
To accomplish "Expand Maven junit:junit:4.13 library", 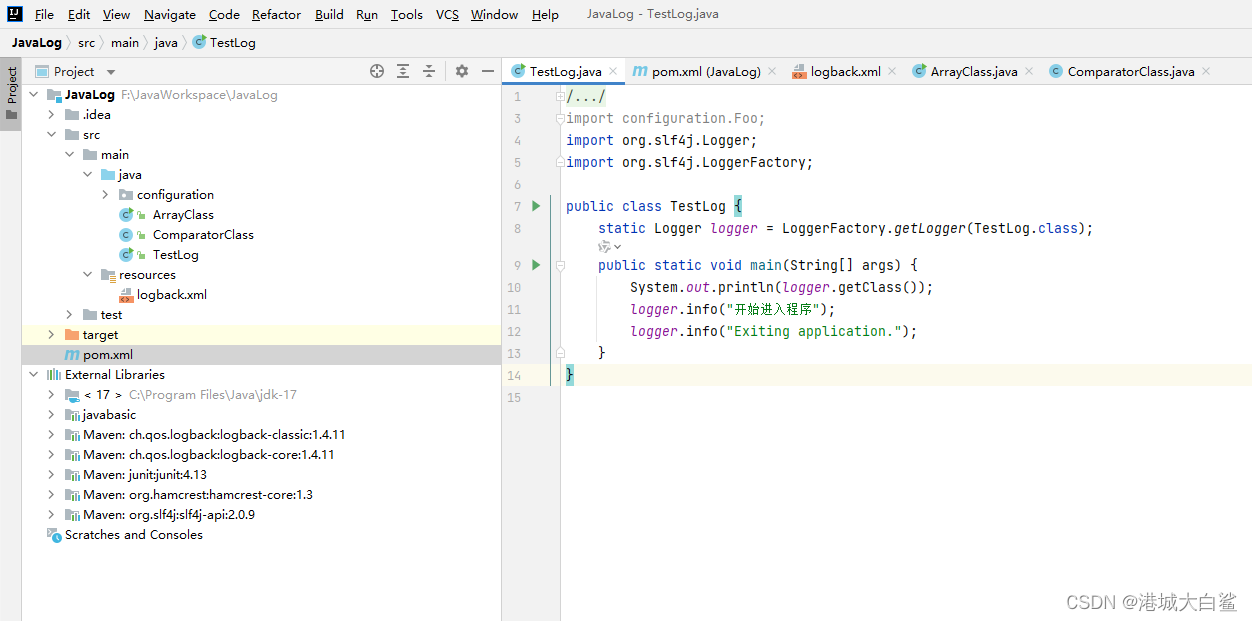I will point(52,475).
